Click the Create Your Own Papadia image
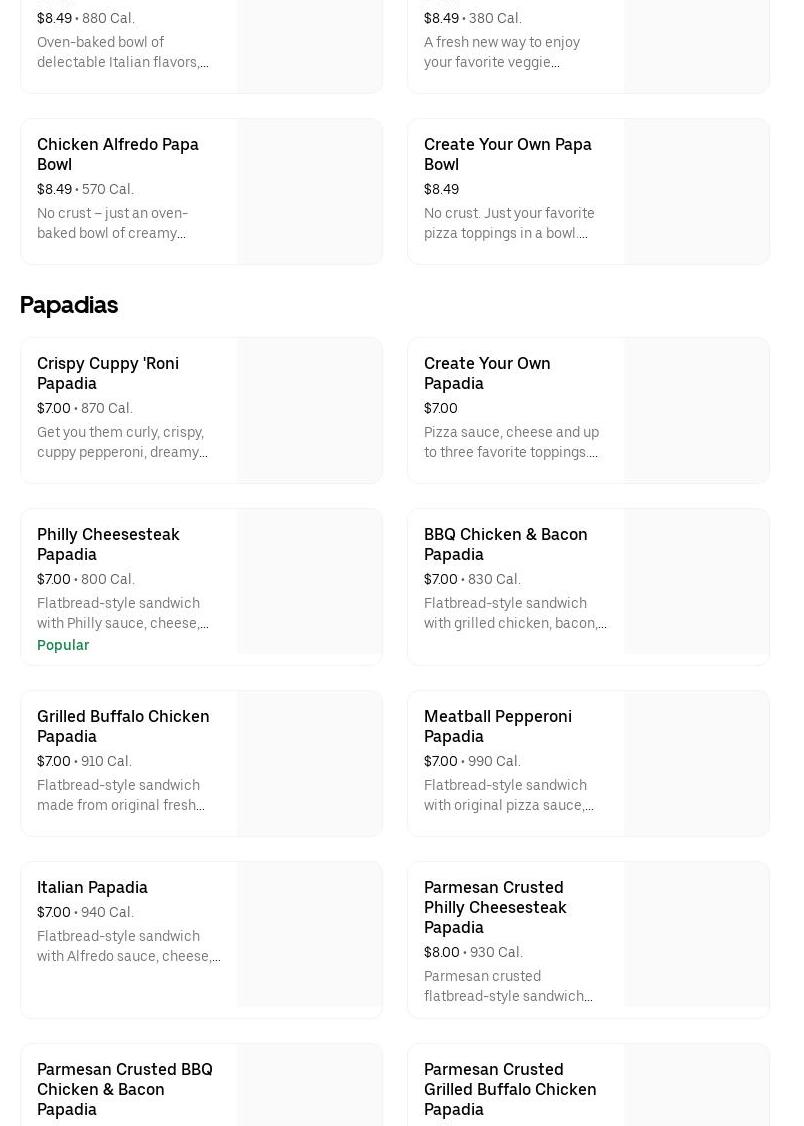The image size is (804, 1126). click(x=697, y=411)
